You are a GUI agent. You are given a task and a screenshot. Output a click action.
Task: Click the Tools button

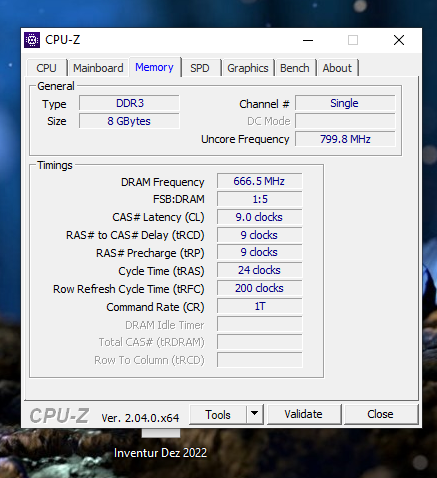pos(218,415)
